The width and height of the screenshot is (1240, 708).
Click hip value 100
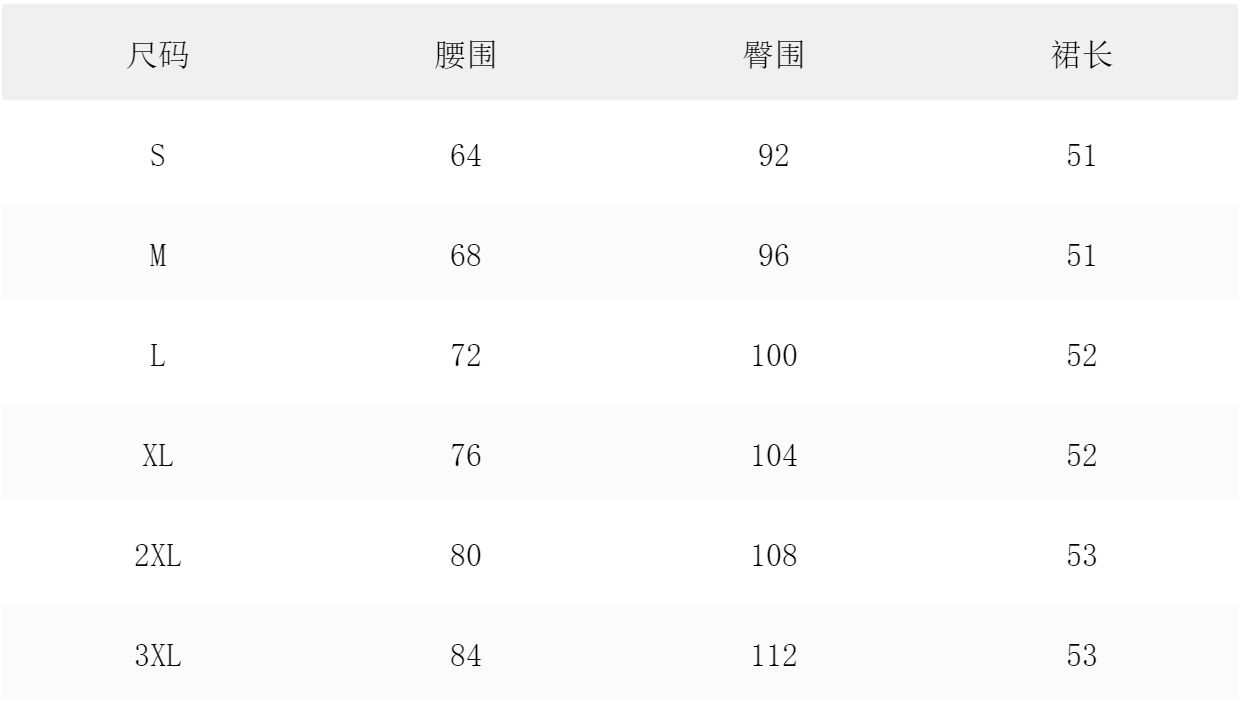click(x=773, y=357)
